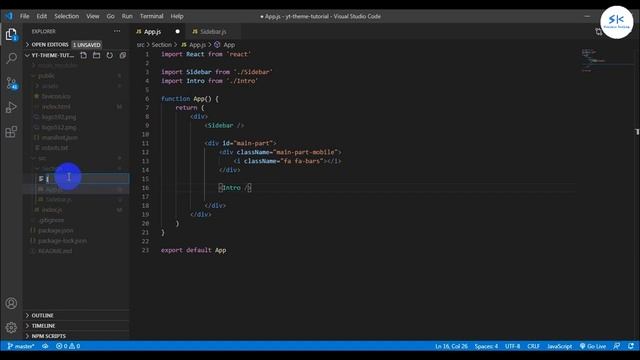Click the feedback icon in status bar
640x360 pixels.
617,346
